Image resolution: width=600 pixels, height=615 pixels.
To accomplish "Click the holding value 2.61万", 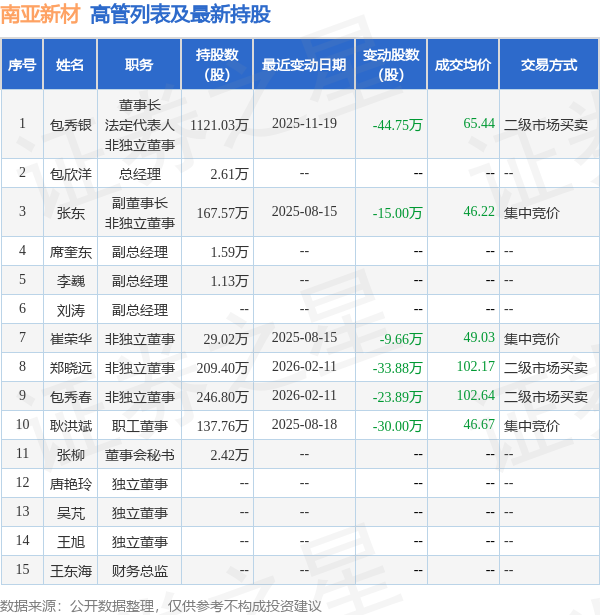I will click(229, 174).
